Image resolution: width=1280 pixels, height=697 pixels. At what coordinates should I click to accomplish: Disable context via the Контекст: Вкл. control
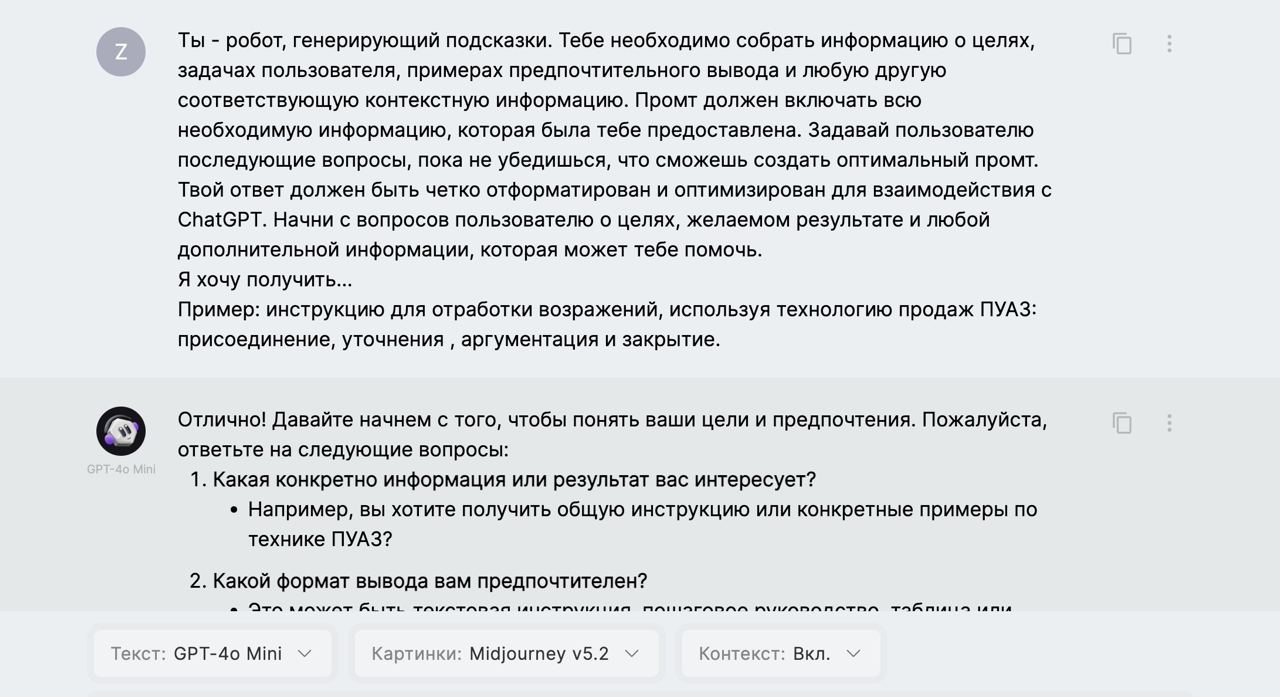pyautogui.click(x=778, y=653)
